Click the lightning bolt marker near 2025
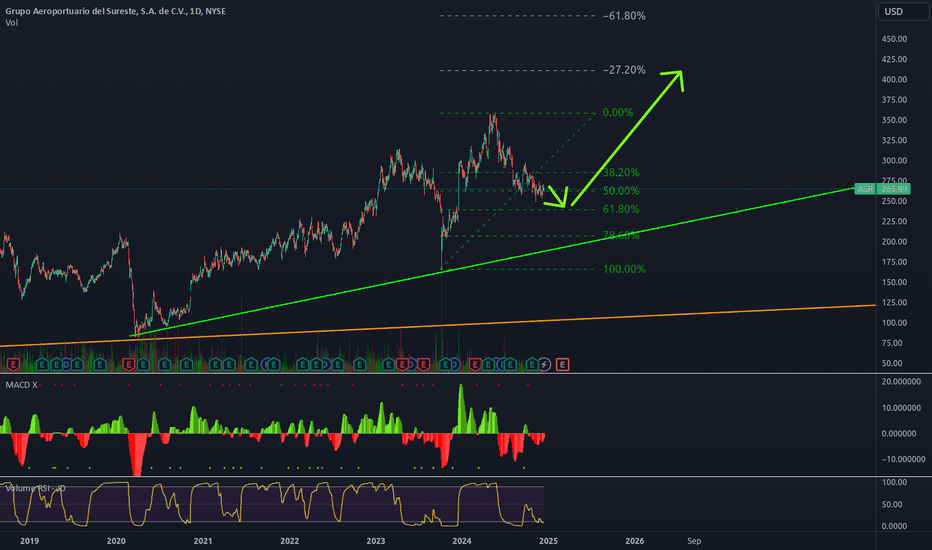This screenshot has height=550, width=932. (544, 364)
